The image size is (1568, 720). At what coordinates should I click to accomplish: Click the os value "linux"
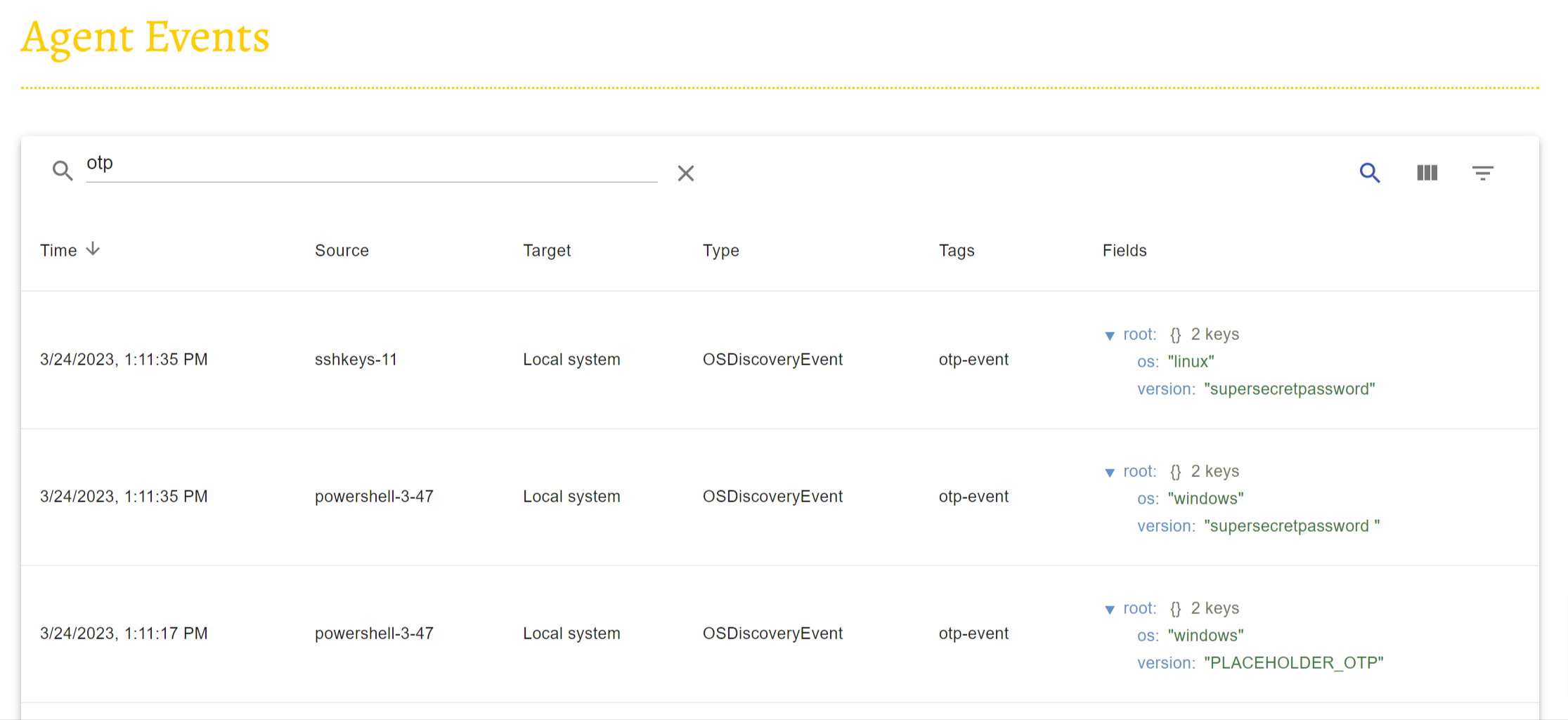click(x=1191, y=362)
